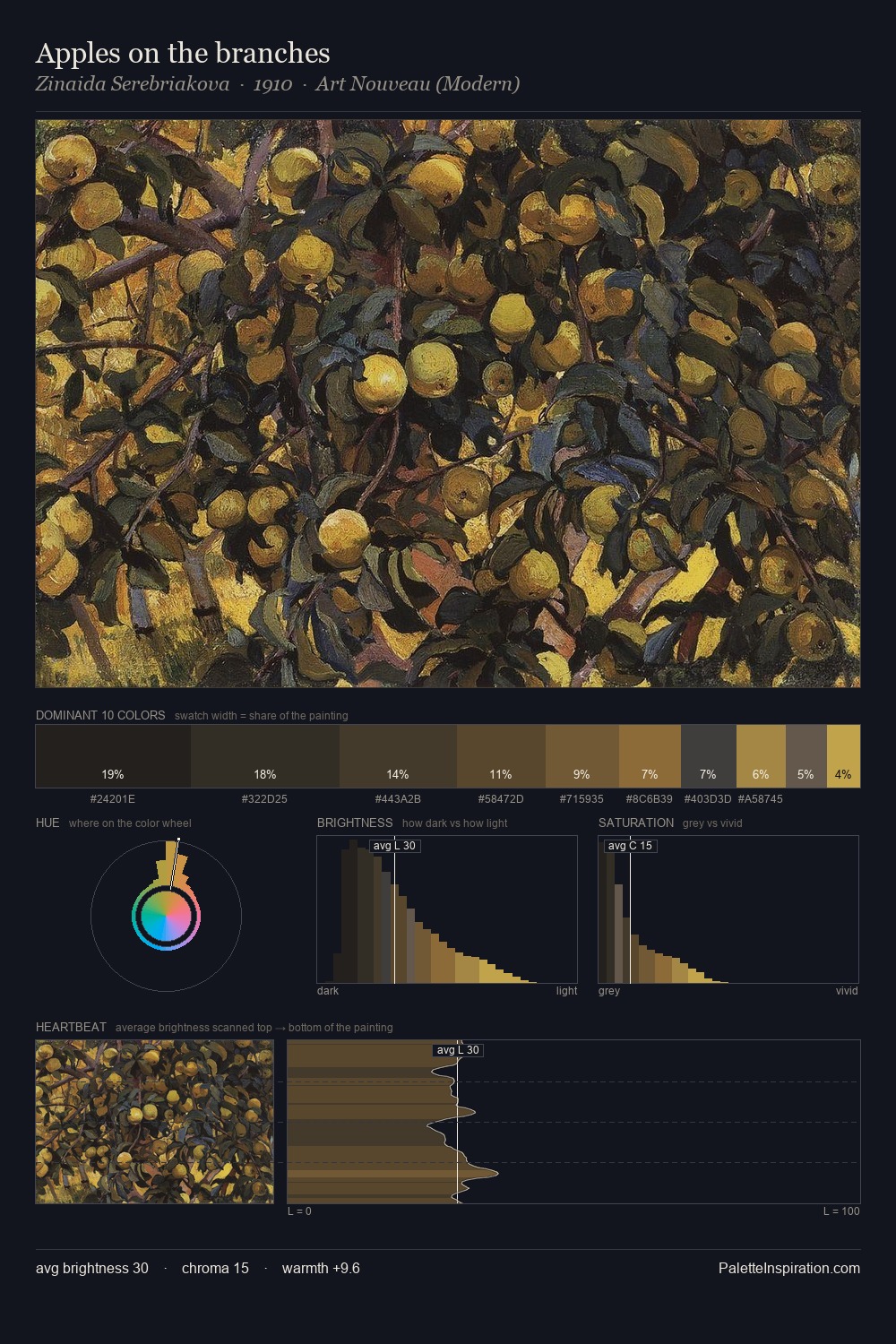
Task: Click the year 1910 in the subtitle
Action: coord(272,84)
